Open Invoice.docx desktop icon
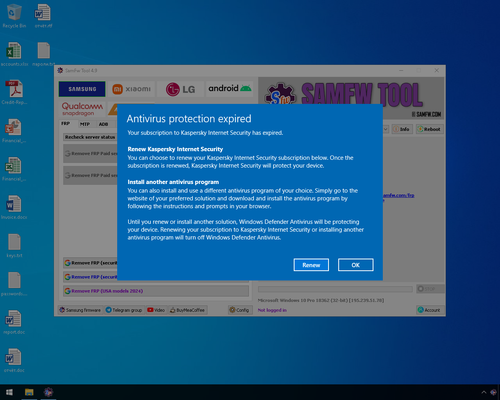Image resolution: width=500 pixels, height=400 pixels. [14, 207]
